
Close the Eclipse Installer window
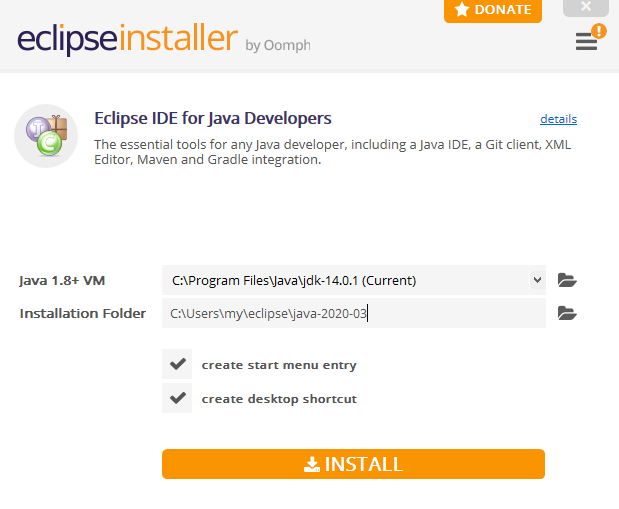(586, 7)
